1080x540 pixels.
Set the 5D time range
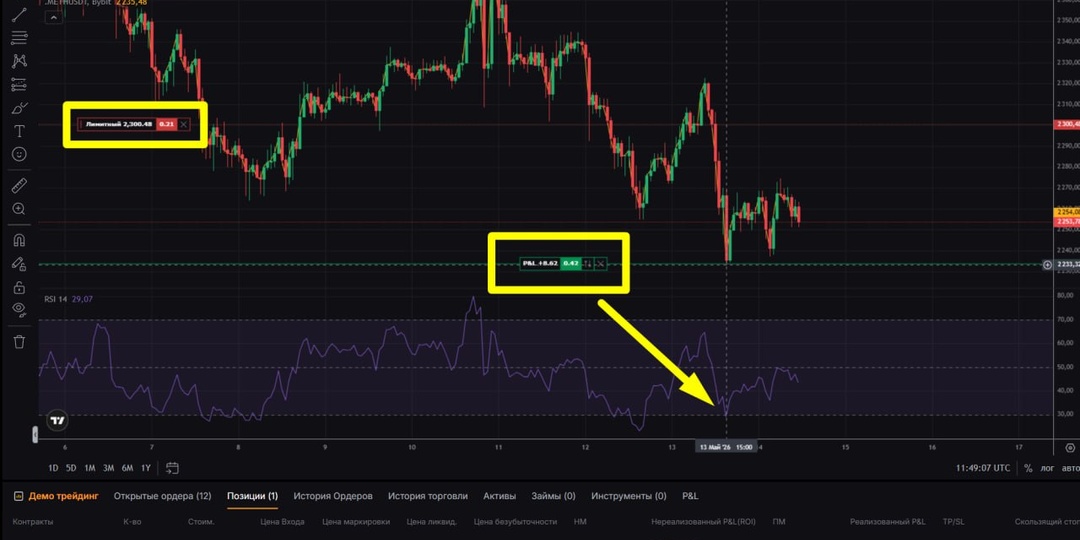(71, 468)
